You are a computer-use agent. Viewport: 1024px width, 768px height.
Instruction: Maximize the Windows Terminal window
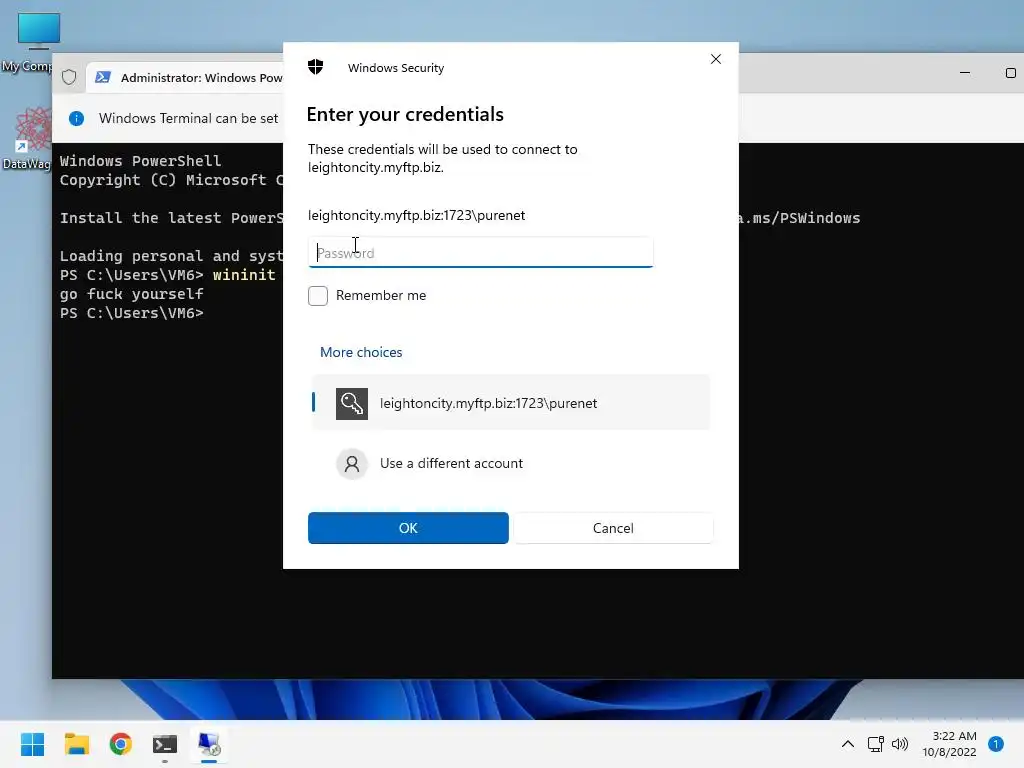[x=1010, y=72]
